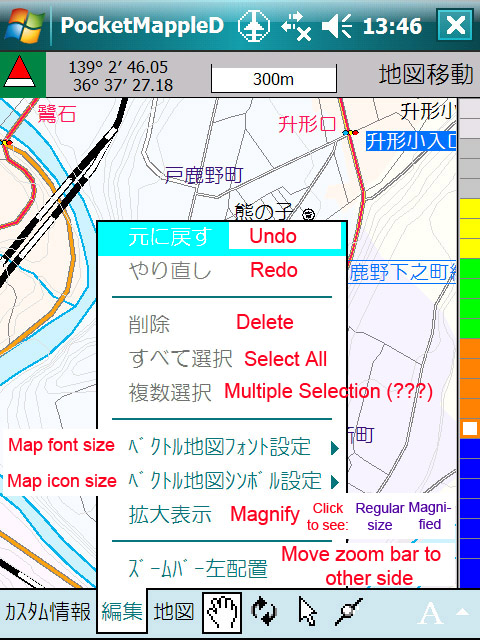Click the zoom bar white position marker

[x=469, y=429]
